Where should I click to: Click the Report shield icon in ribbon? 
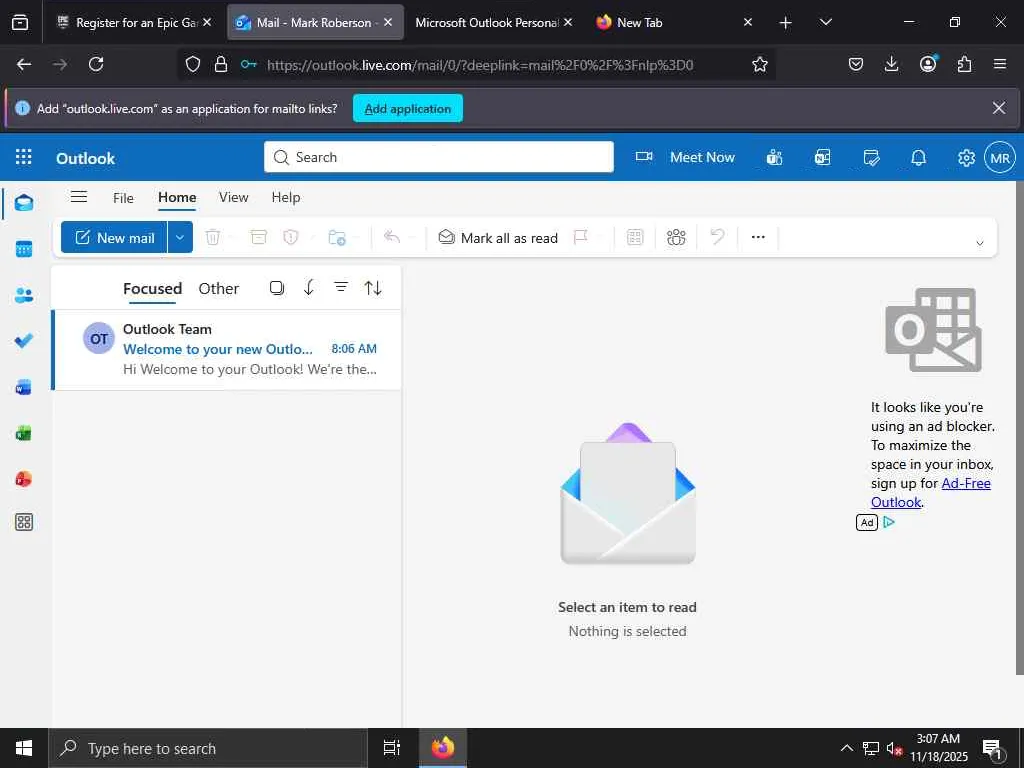pos(291,237)
